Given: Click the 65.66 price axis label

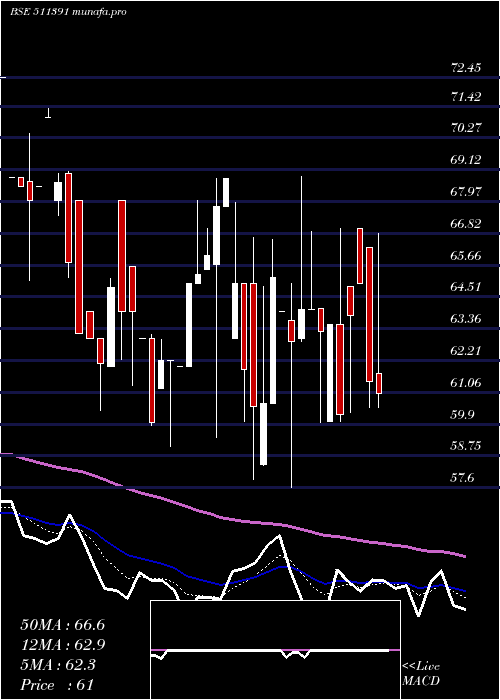Looking at the screenshot, I should (x=466, y=255).
